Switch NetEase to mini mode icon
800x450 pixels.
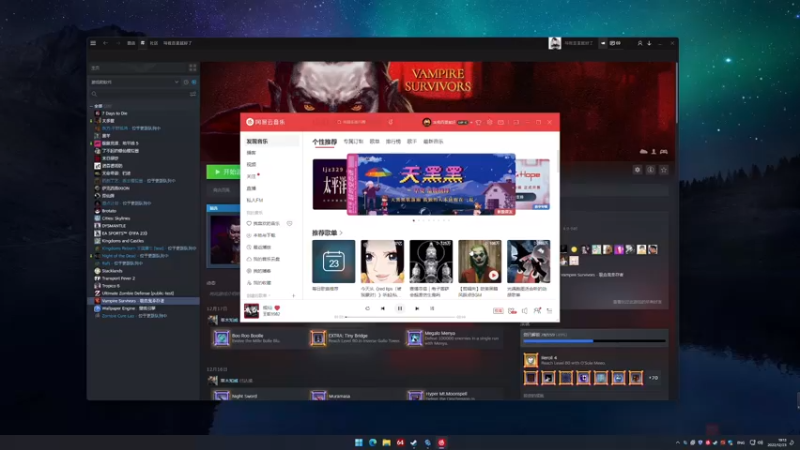pyautogui.click(x=516, y=122)
